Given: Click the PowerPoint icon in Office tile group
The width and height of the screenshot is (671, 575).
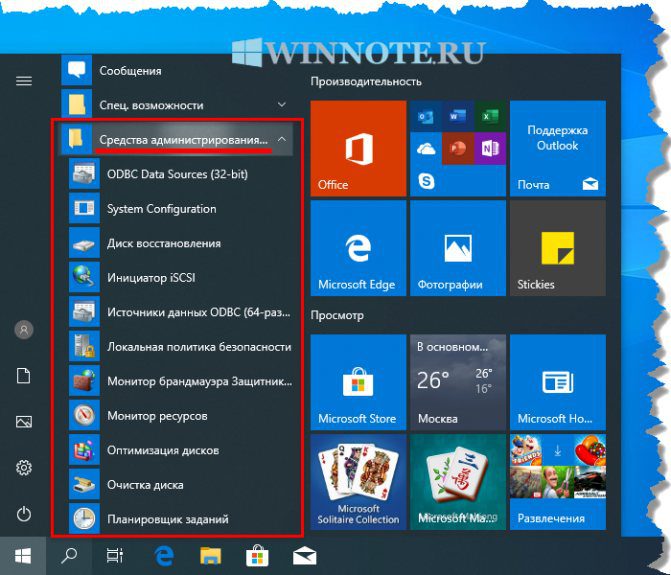Looking at the screenshot, I should 458,148.
